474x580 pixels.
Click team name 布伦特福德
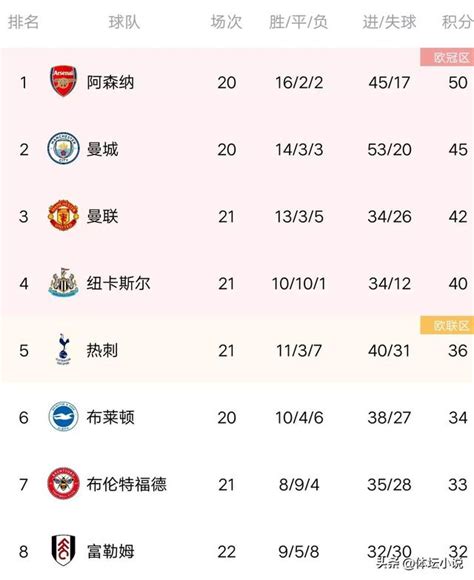click(127, 484)
